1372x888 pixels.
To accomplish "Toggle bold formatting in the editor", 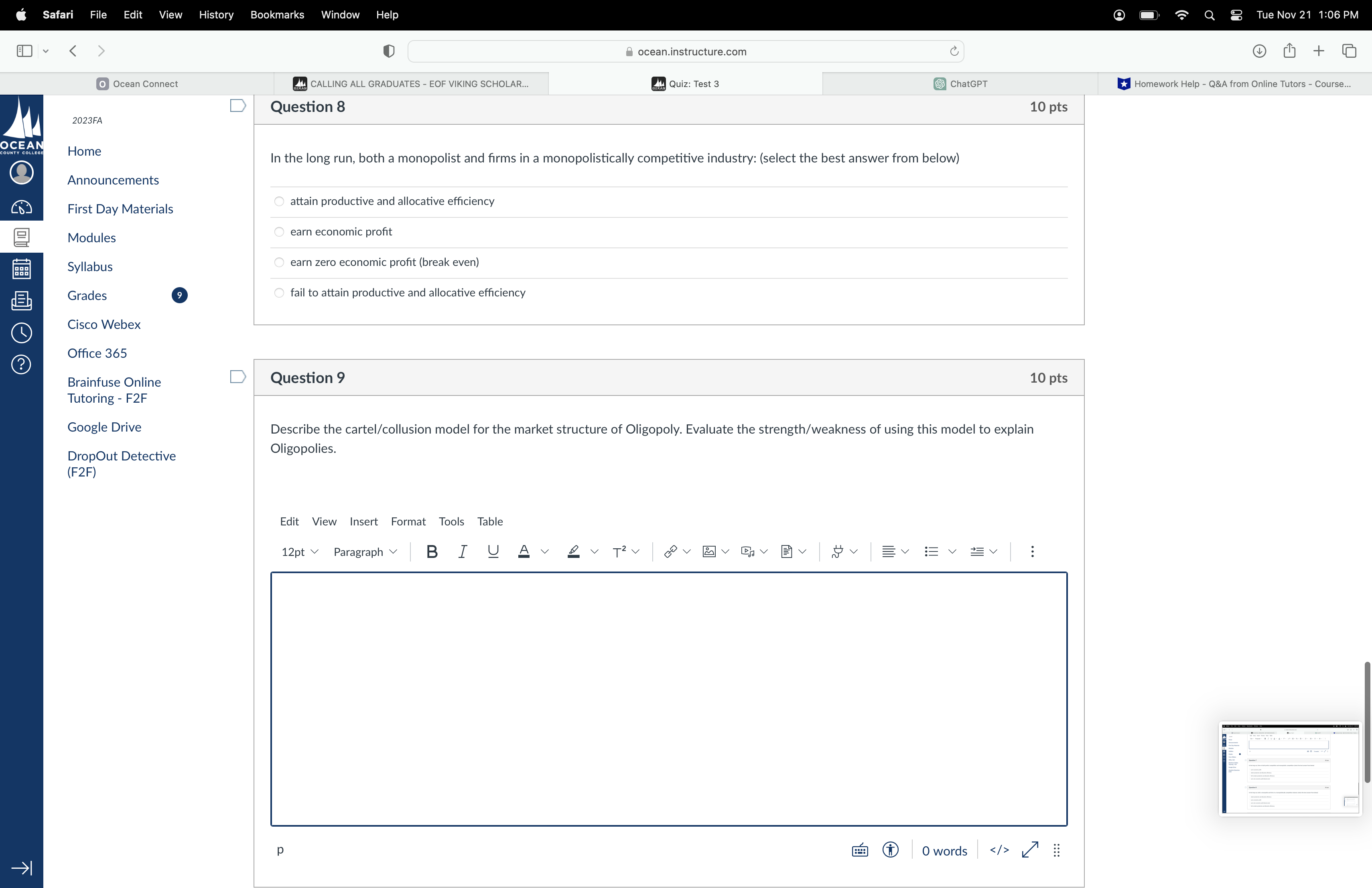I will [x=432, y=551].
